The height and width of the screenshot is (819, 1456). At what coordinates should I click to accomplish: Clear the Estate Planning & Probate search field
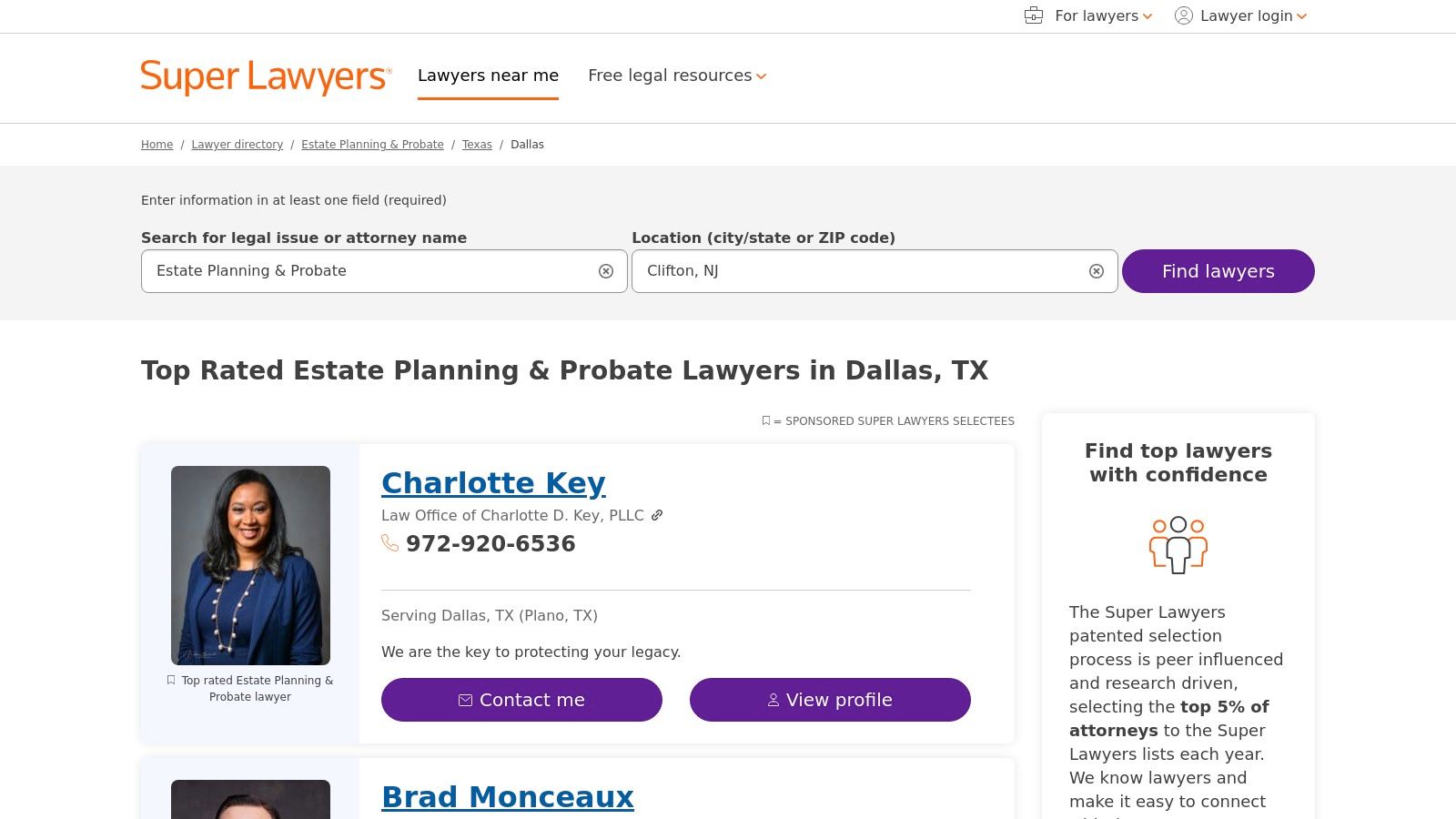605,270
